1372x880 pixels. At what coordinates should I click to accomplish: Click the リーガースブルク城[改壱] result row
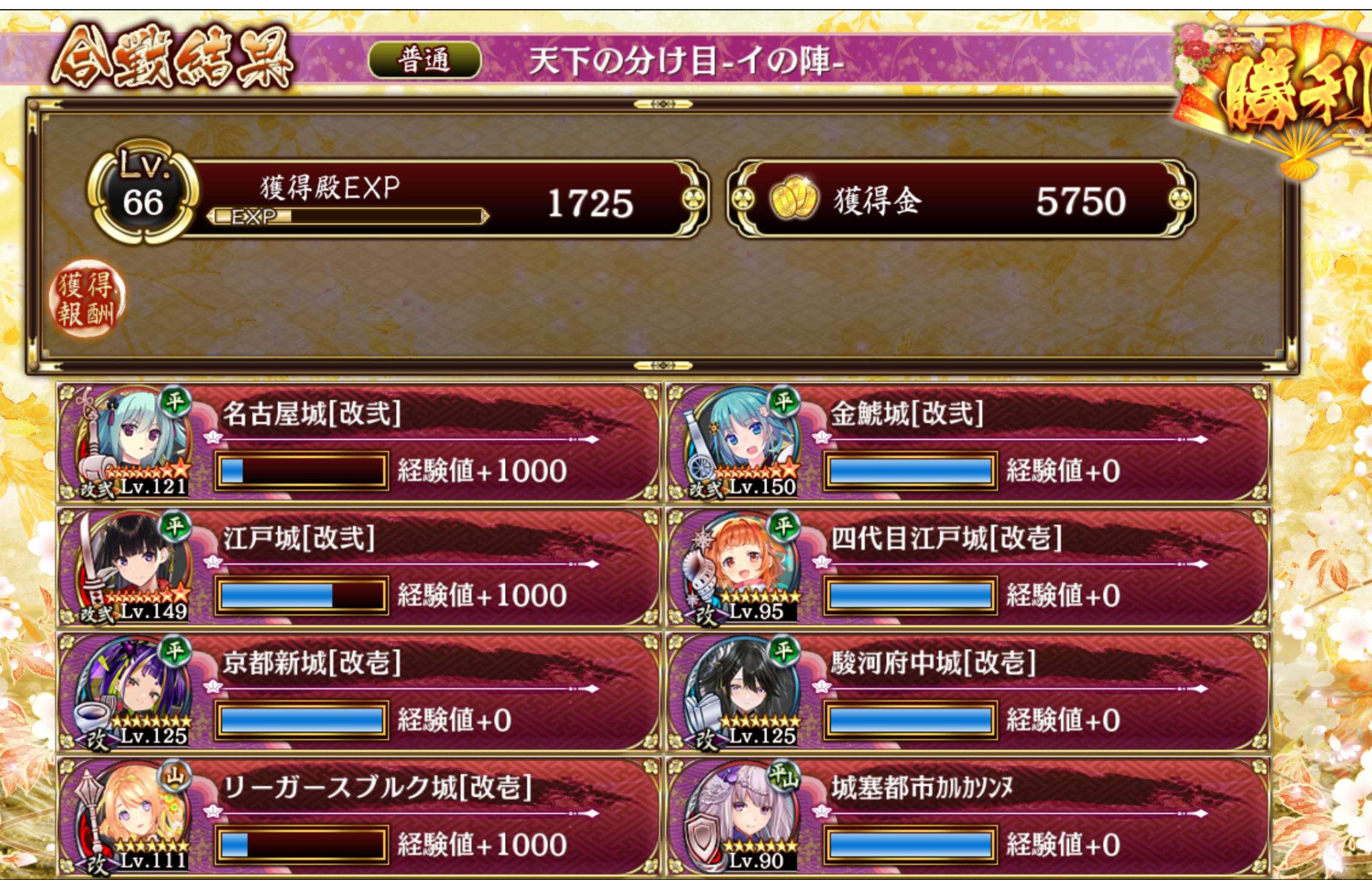click(359, 816)
